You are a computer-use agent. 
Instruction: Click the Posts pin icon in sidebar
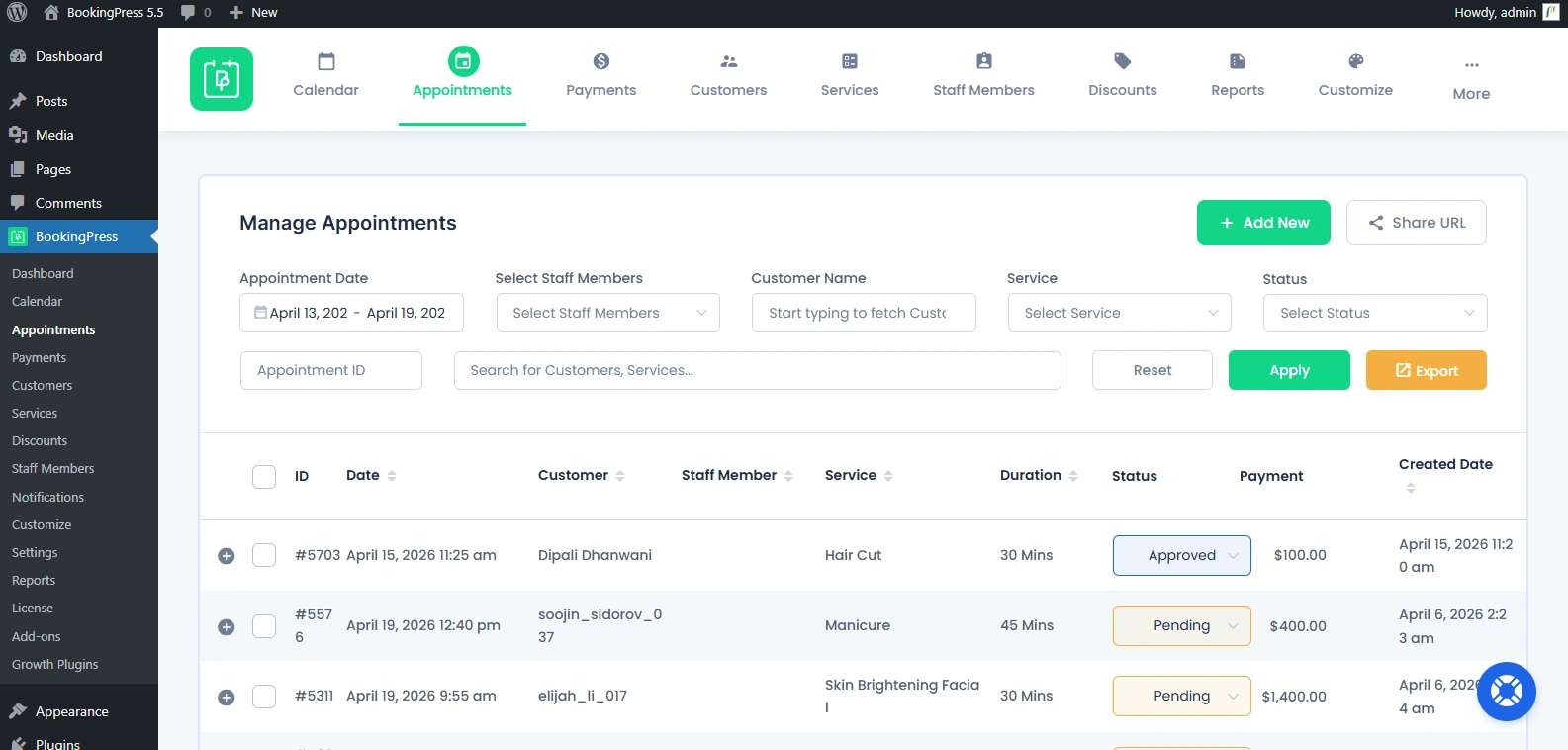[x=18, y=101]
